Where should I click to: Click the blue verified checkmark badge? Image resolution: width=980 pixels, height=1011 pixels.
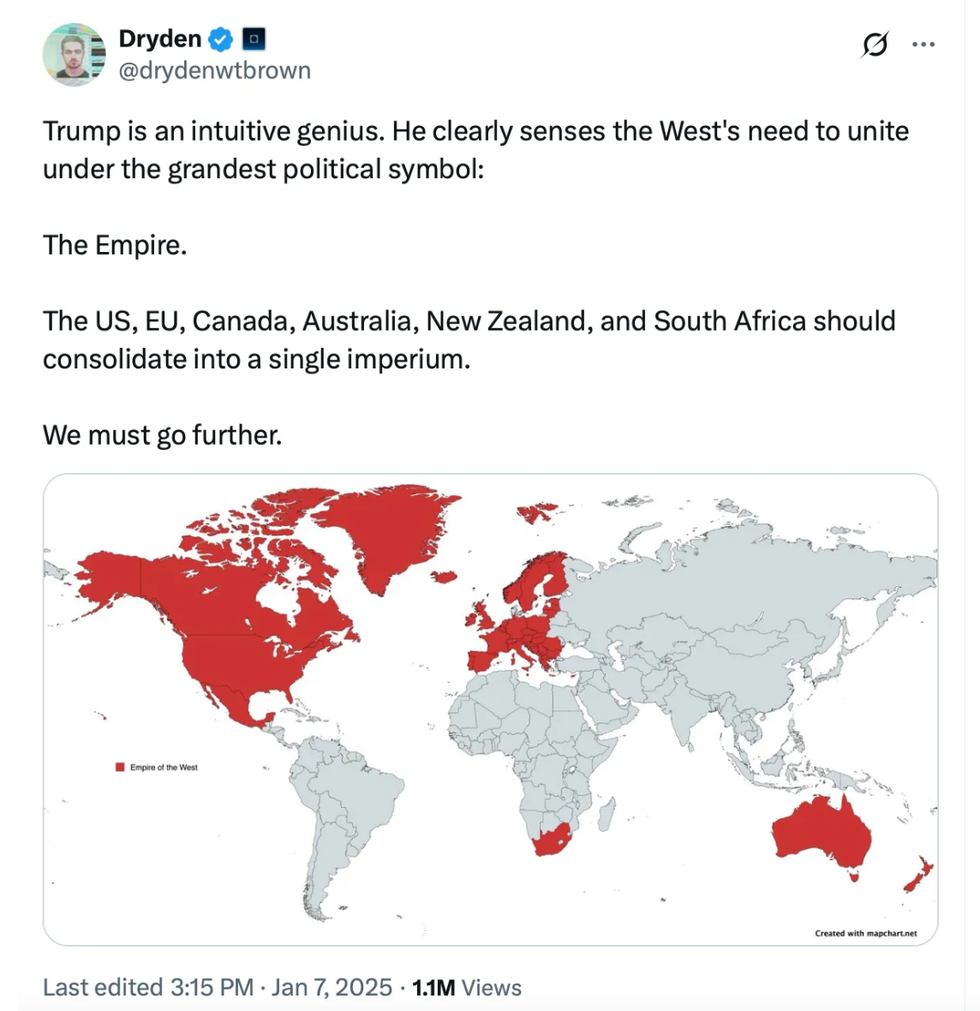(x=220, y=40)
